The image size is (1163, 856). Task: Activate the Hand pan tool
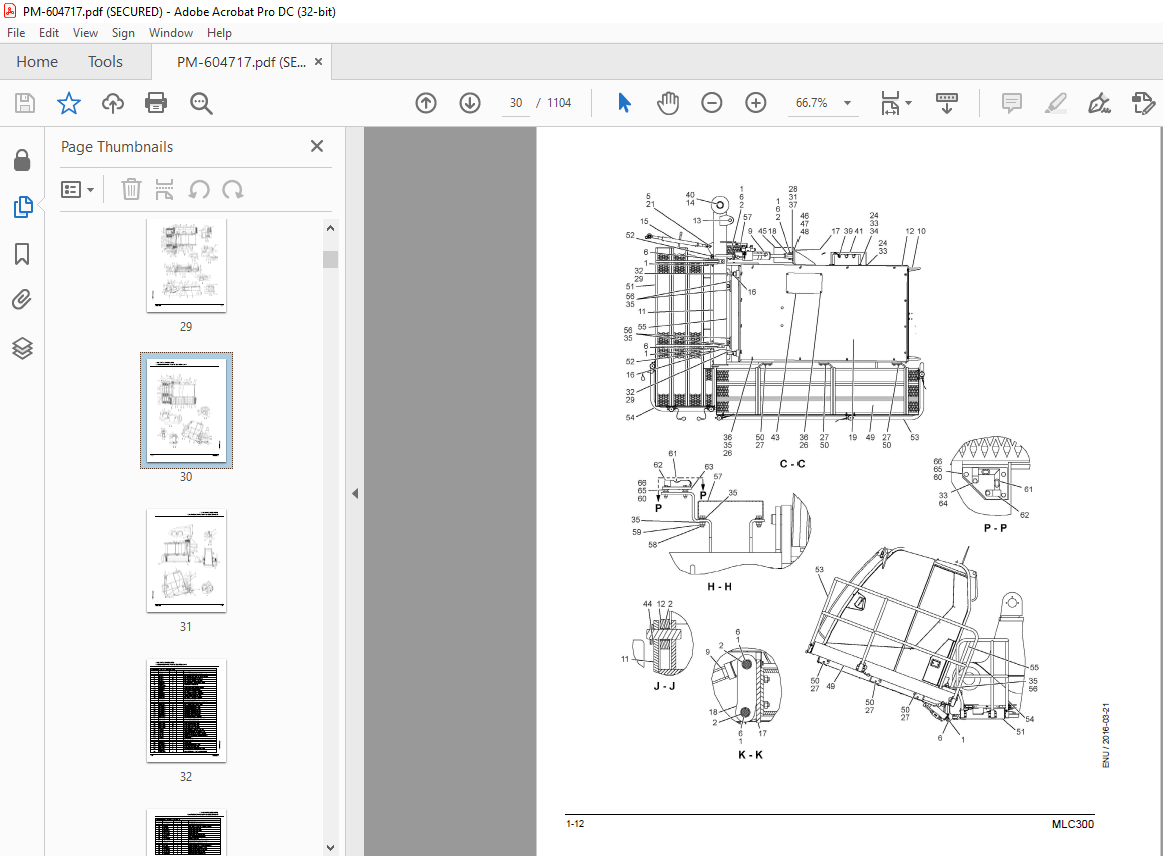pos(668,103)
